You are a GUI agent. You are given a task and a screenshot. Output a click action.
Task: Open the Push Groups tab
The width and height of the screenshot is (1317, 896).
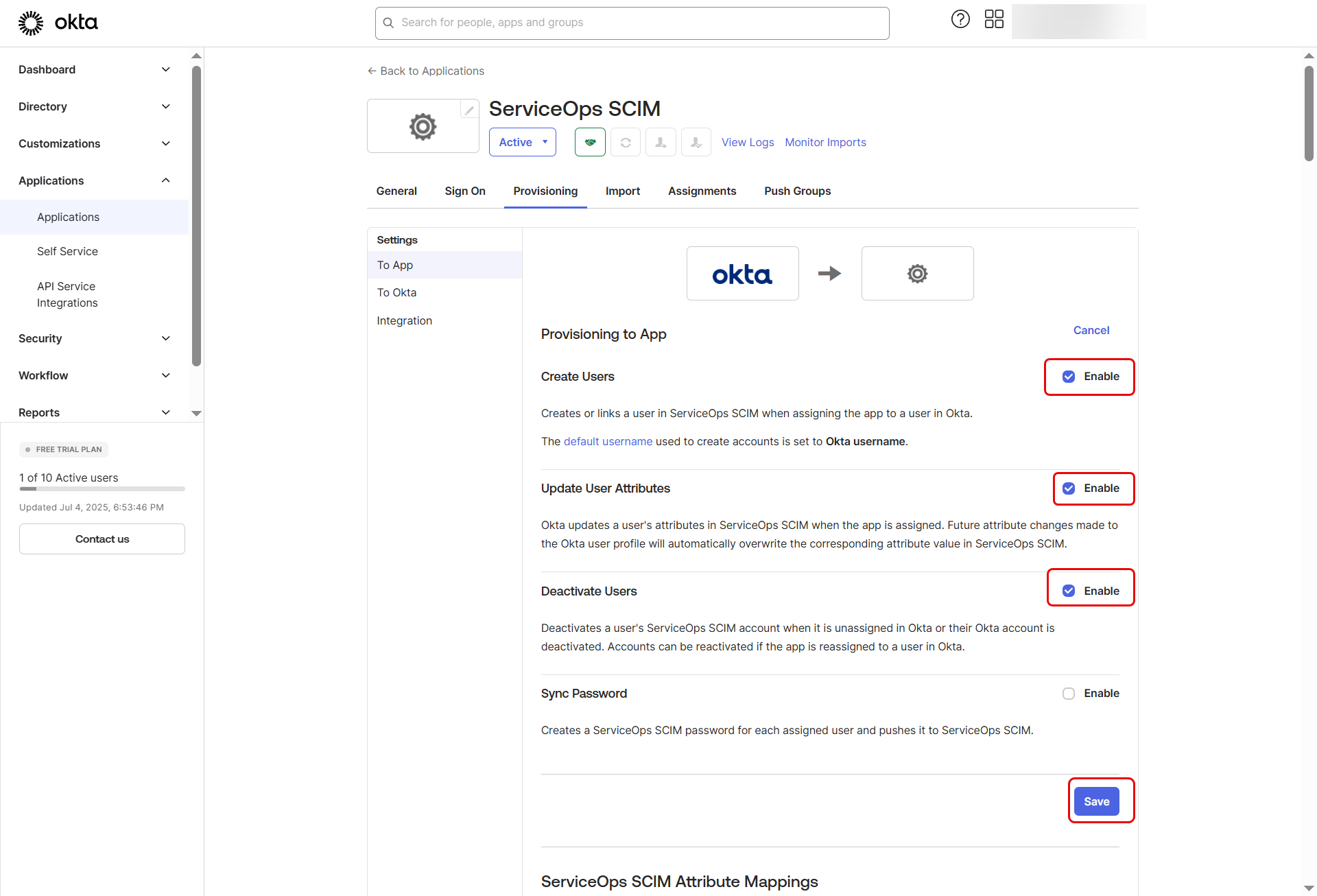[797, 191]
